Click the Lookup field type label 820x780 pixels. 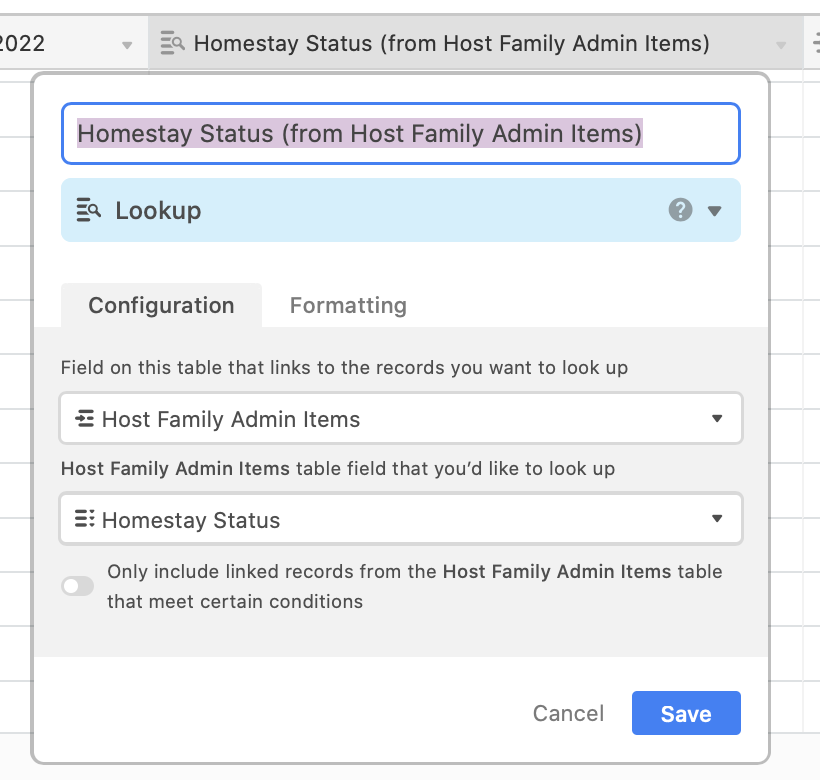coord(158,211)
